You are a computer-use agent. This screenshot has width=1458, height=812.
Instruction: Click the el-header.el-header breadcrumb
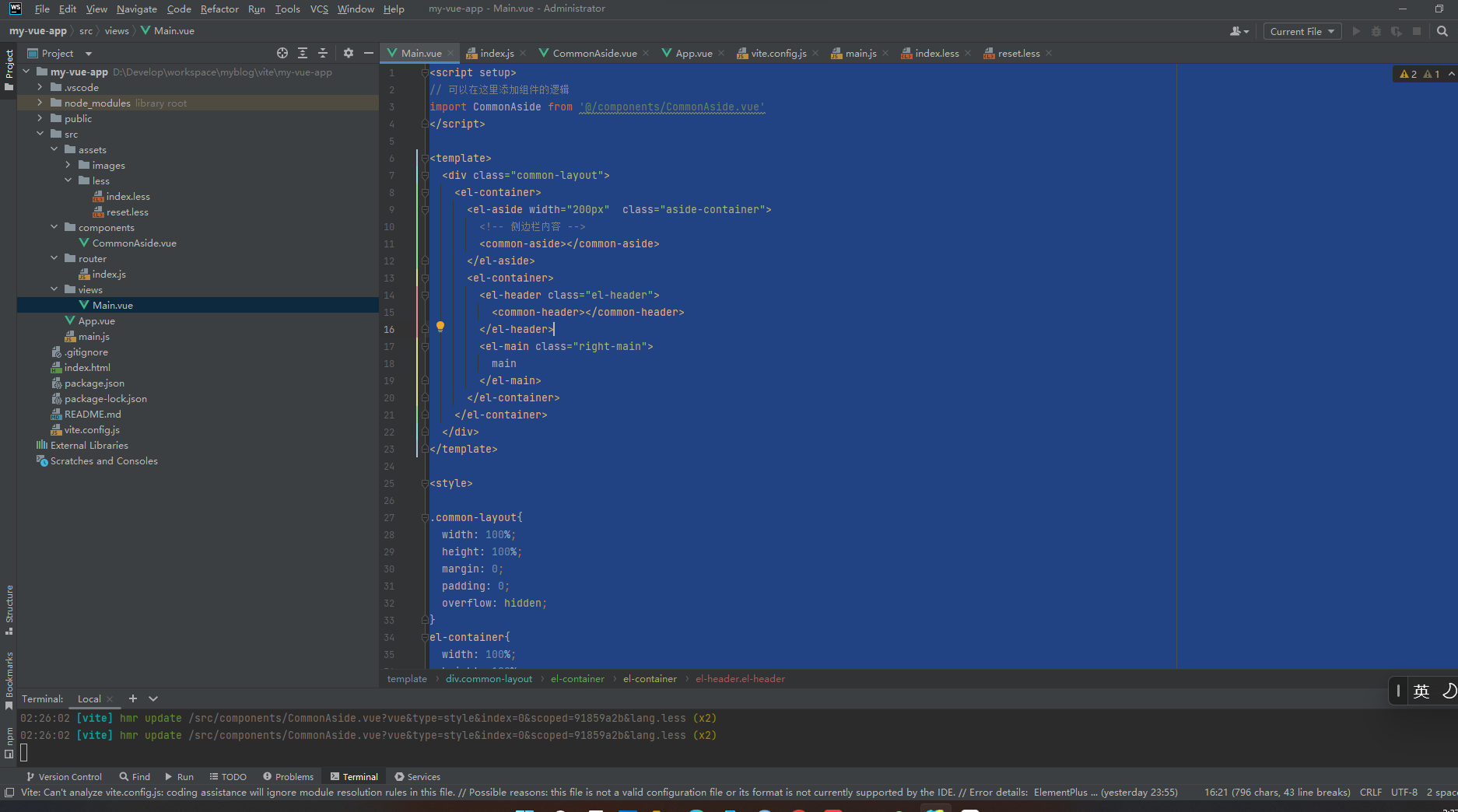pos(740,678)
